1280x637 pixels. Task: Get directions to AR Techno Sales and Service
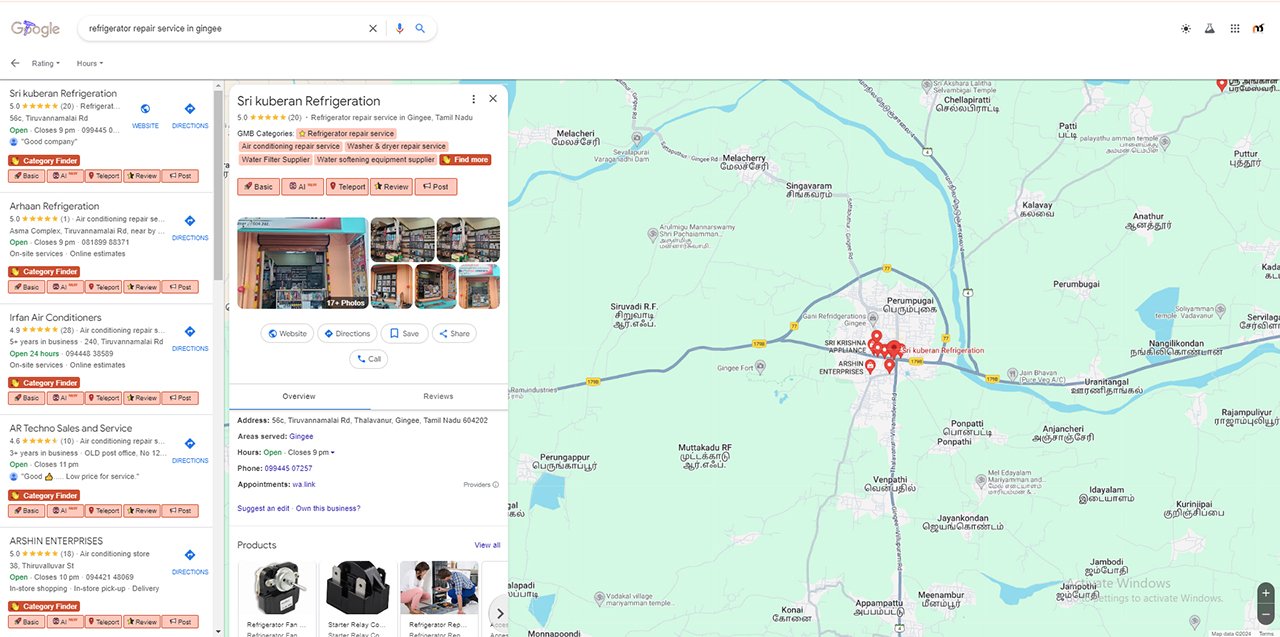click(x=190, y=449)
